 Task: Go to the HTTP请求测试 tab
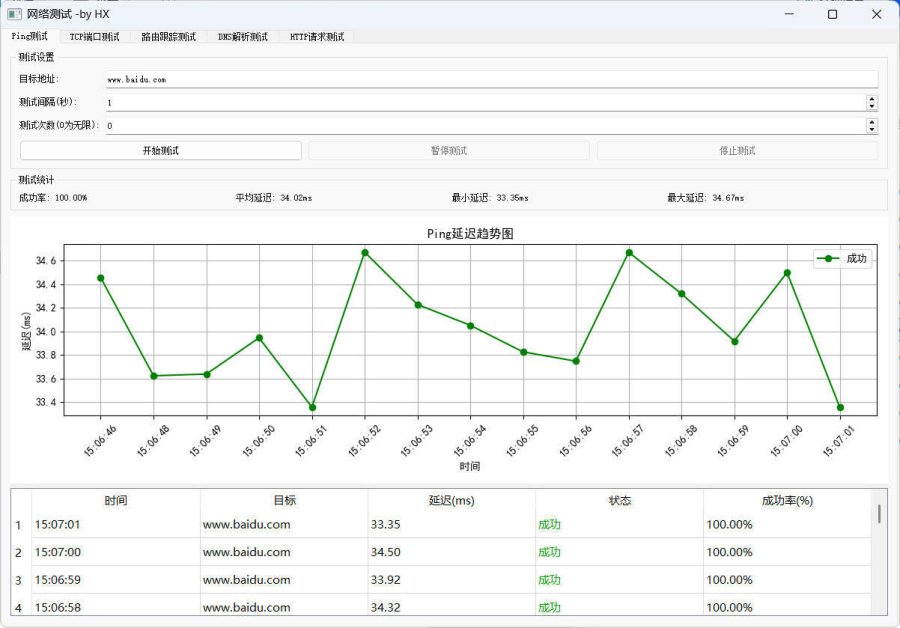tap(316, 36)
